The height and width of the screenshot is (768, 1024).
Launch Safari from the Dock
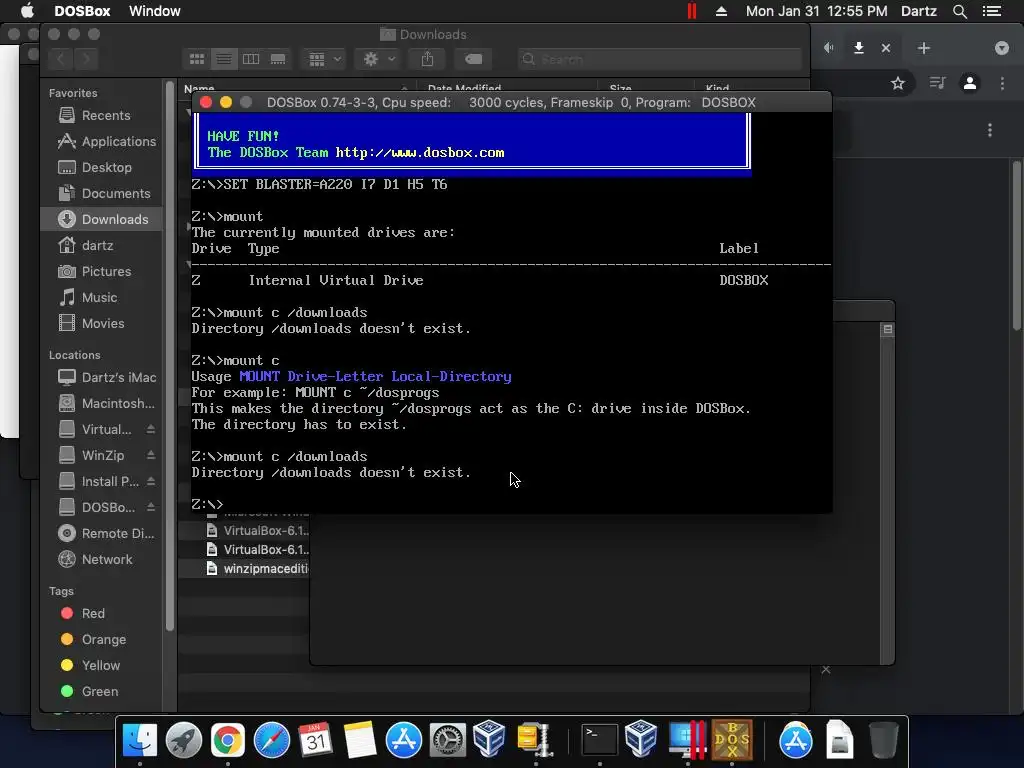click(x=272, y=740)
